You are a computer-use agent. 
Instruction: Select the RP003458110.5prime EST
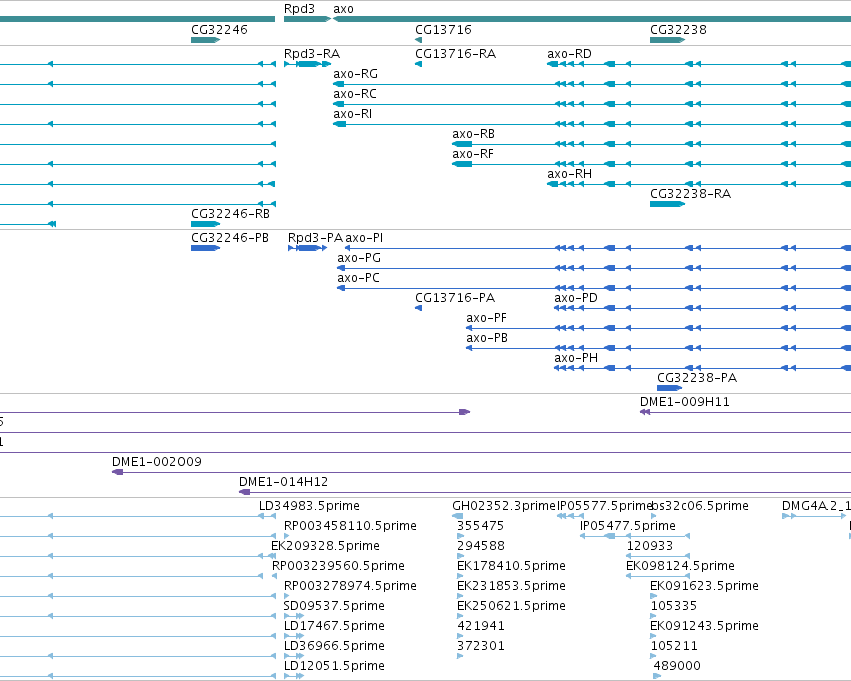click(x=350, y=526)
